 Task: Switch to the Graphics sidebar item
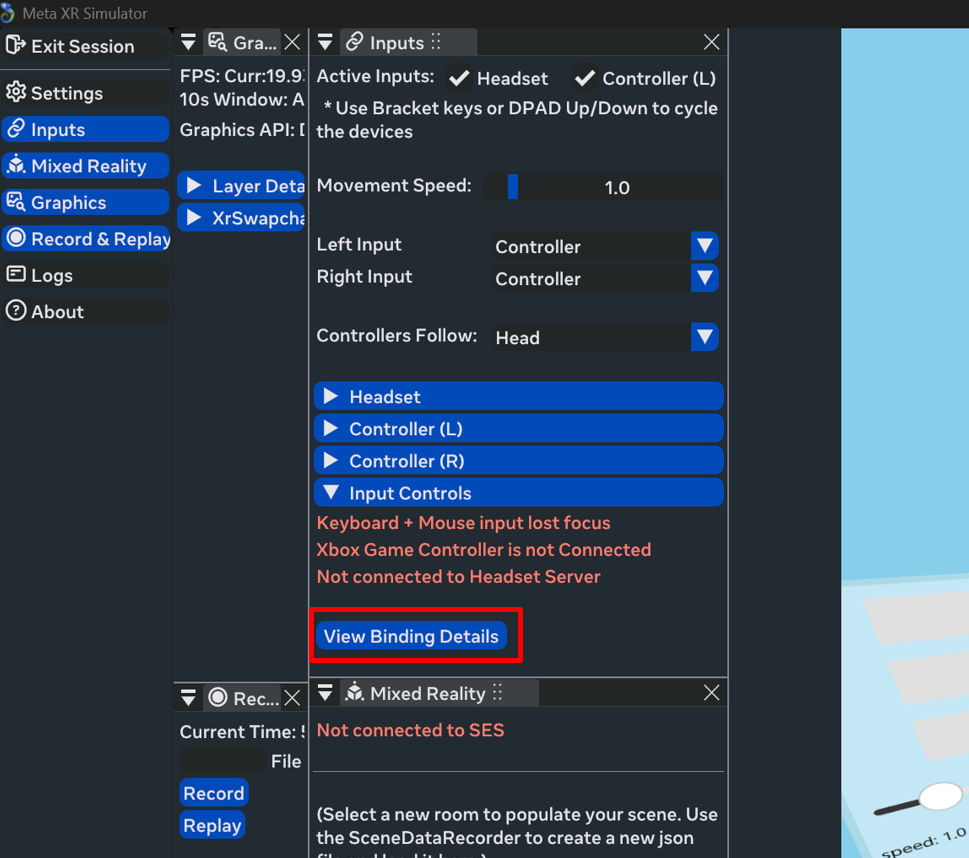[x=68, y=202]
